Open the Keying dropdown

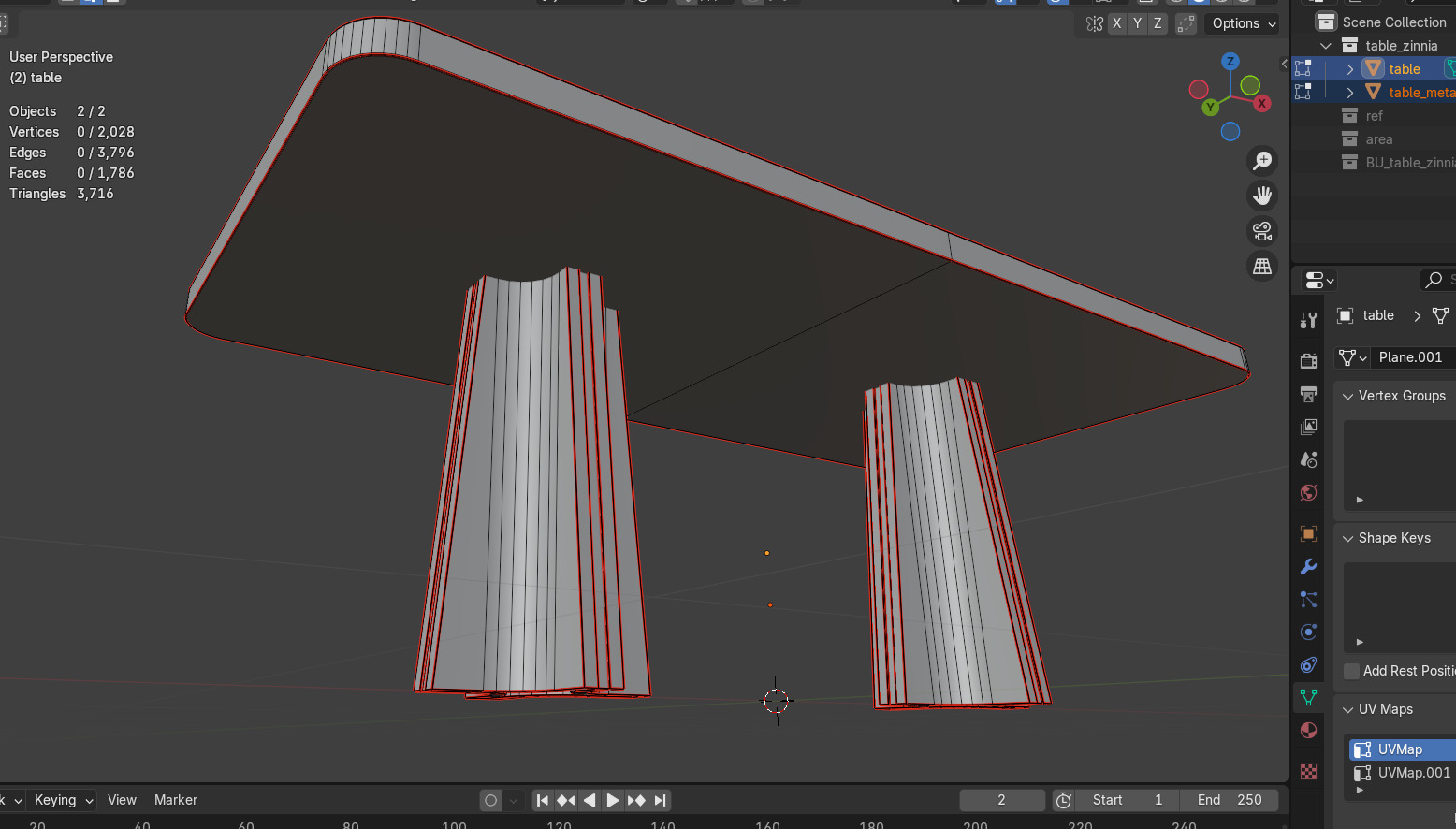[x=64, y=800]
